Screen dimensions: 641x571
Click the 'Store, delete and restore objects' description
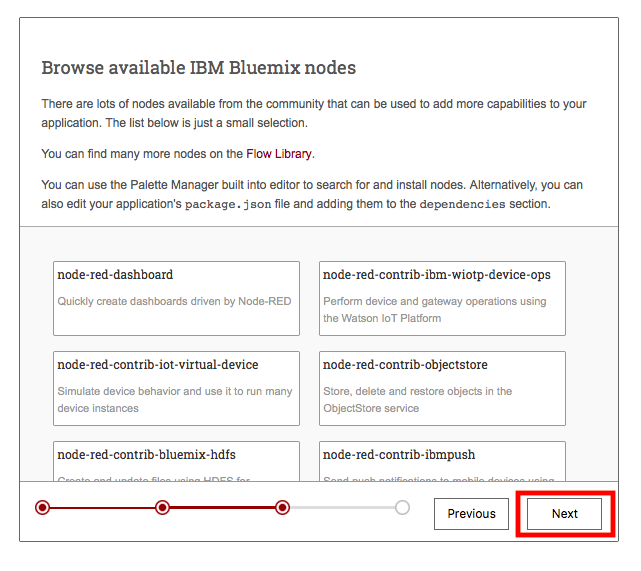click(417, 400)
